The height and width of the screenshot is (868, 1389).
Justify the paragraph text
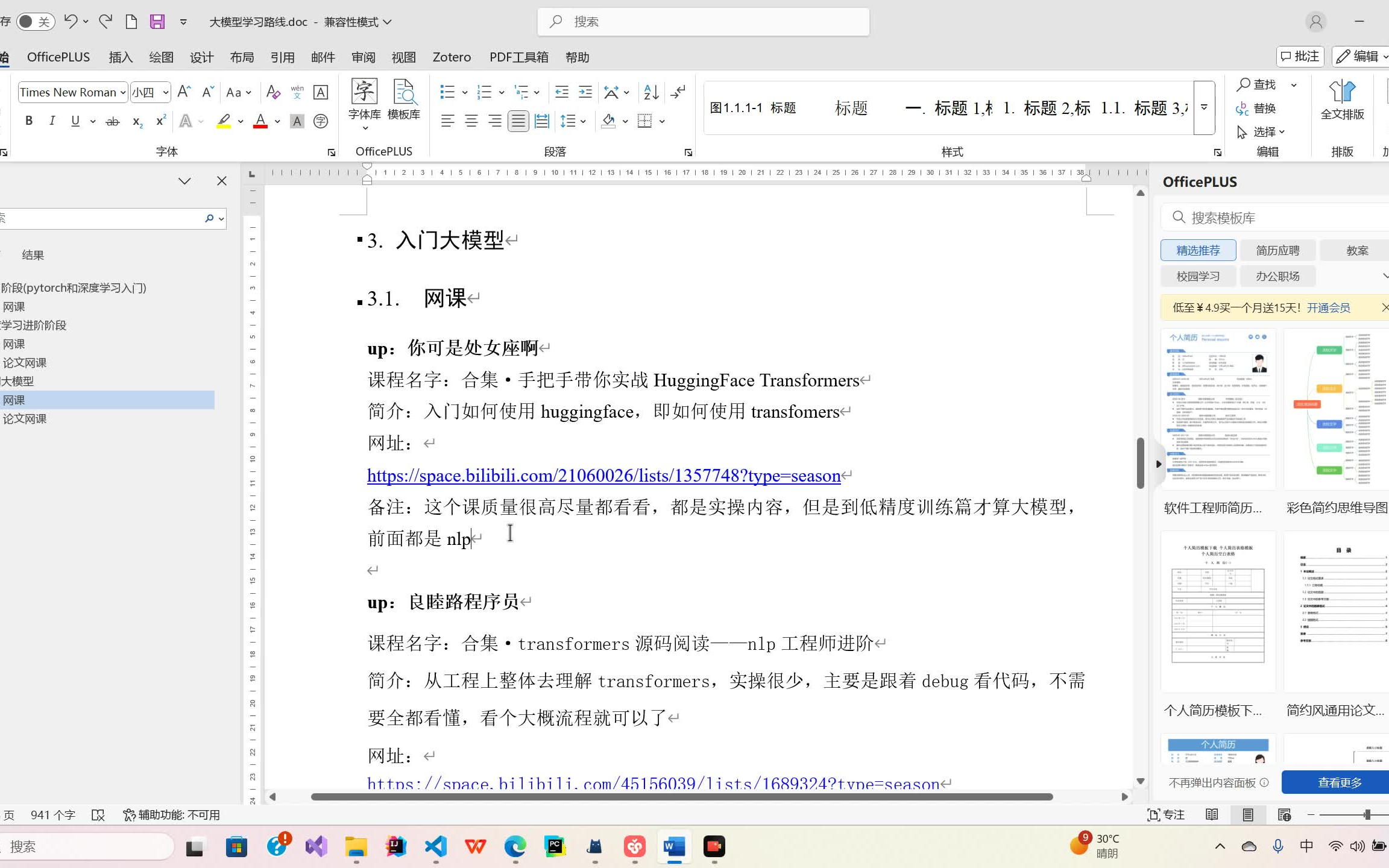[518, 121]
